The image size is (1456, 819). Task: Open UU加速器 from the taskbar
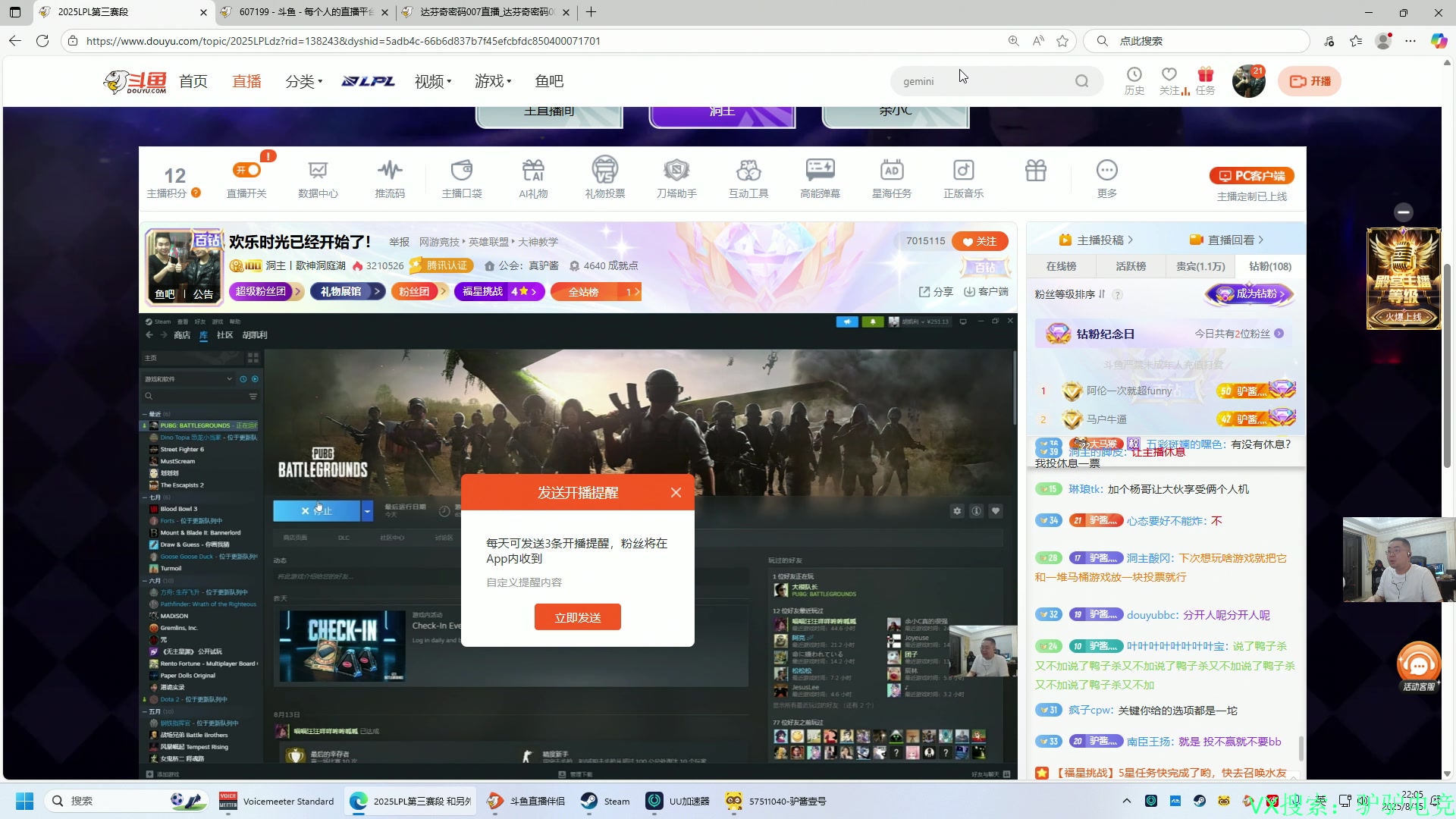coord(678,801)
